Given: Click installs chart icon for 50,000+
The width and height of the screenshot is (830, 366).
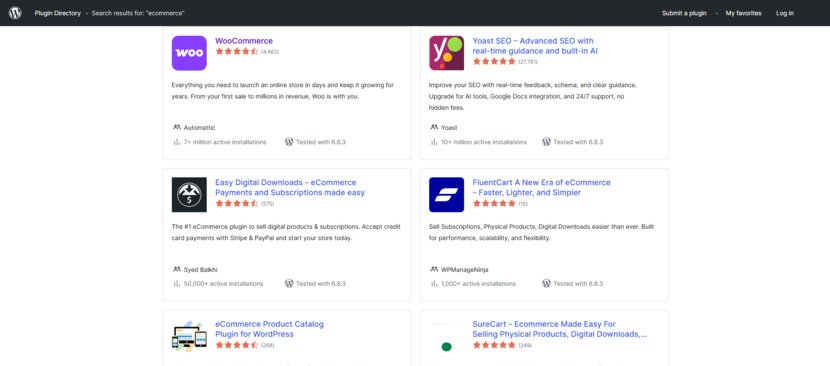Looking at the screenshot, I should 176,283.
